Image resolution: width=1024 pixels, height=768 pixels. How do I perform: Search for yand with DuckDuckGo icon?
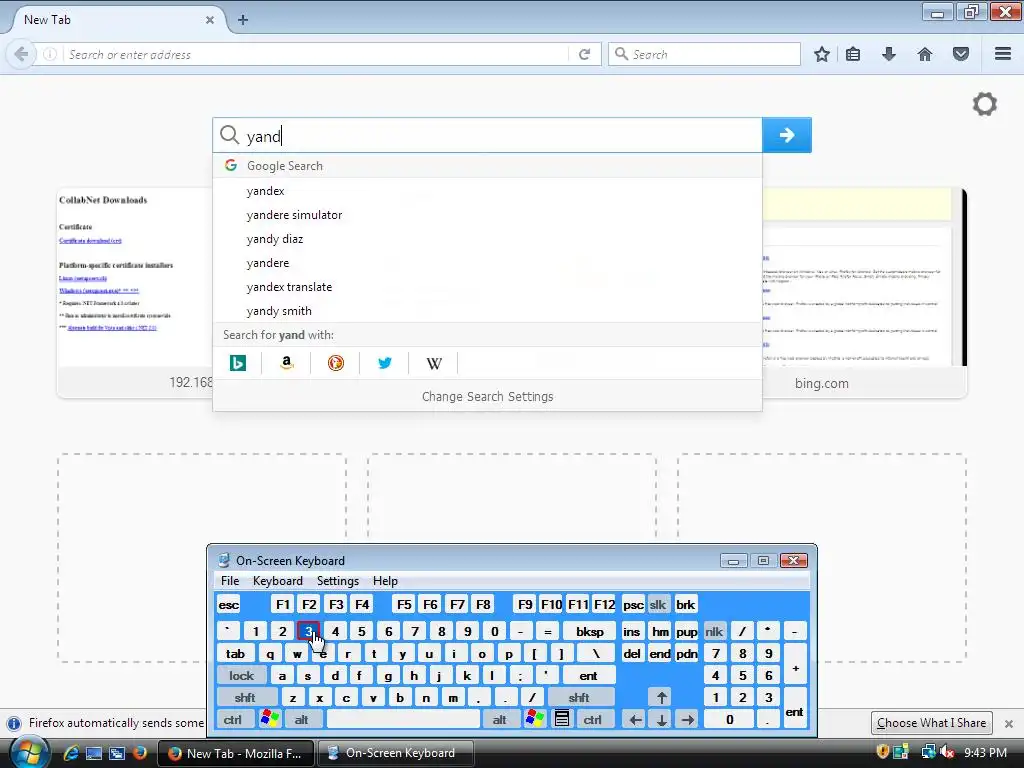point(336,363)
